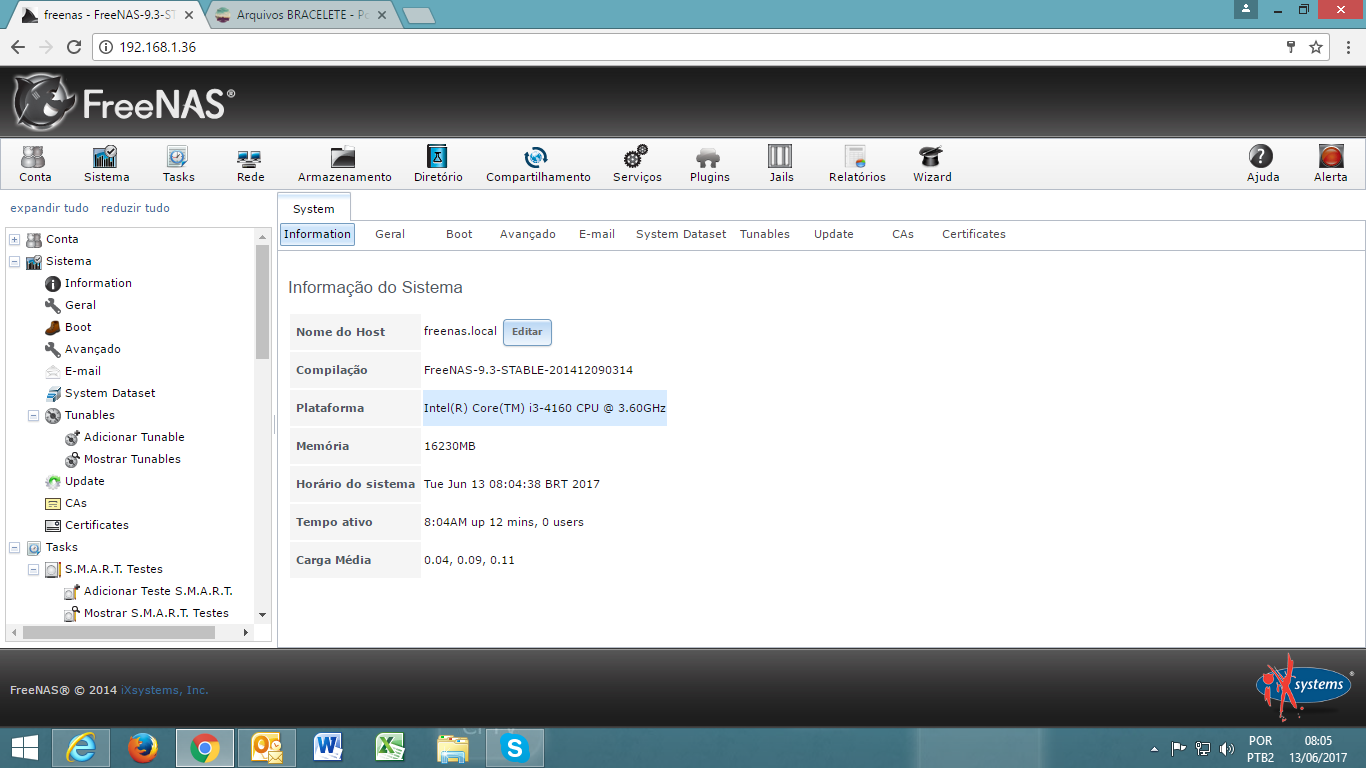Go back in browser history
The height and width of the screenshot is (768, 1366).
[x=18, y=47]
